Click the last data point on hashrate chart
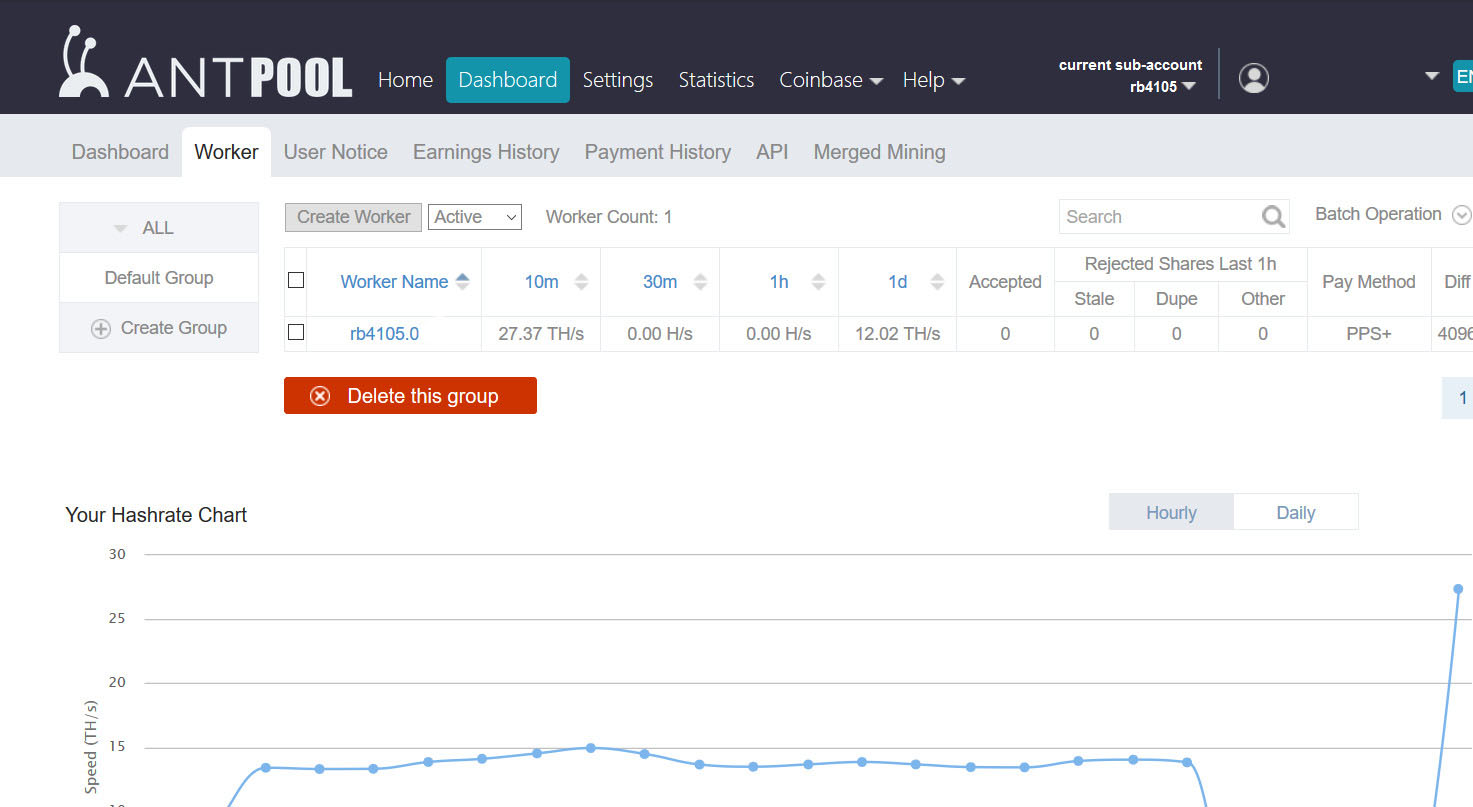The height and width of the screenshot is (807, 1473). 1458,589
